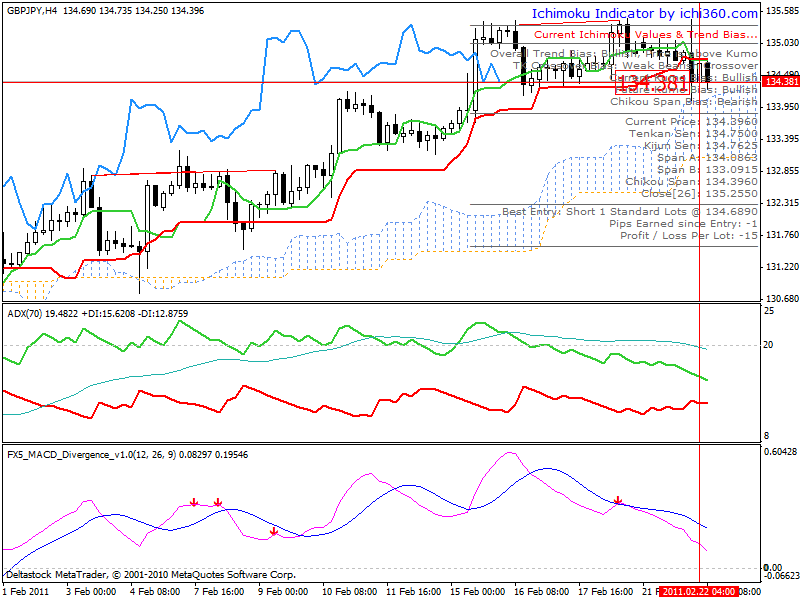Image resolution: width=800 pixels, height=600 pixels.
Task: Click the 132.315 price axis label
Action: [782, 203]
